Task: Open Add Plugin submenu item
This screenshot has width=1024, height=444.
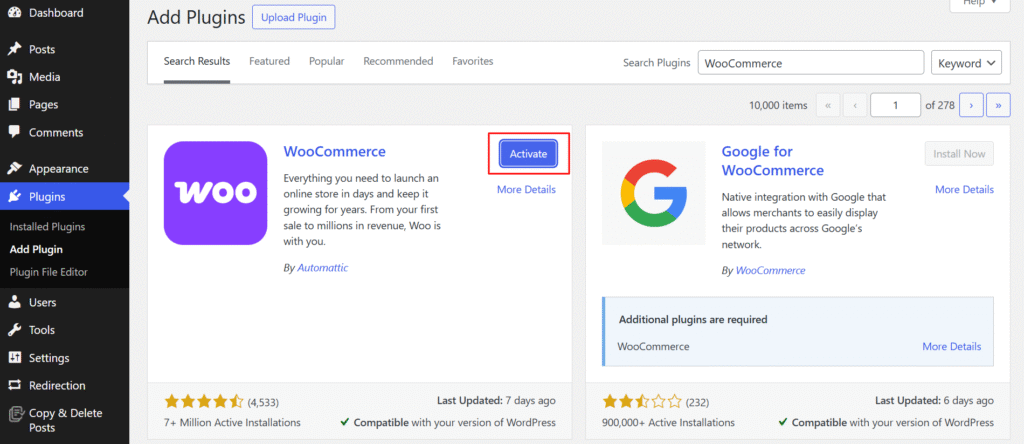Action: point(36,249)
